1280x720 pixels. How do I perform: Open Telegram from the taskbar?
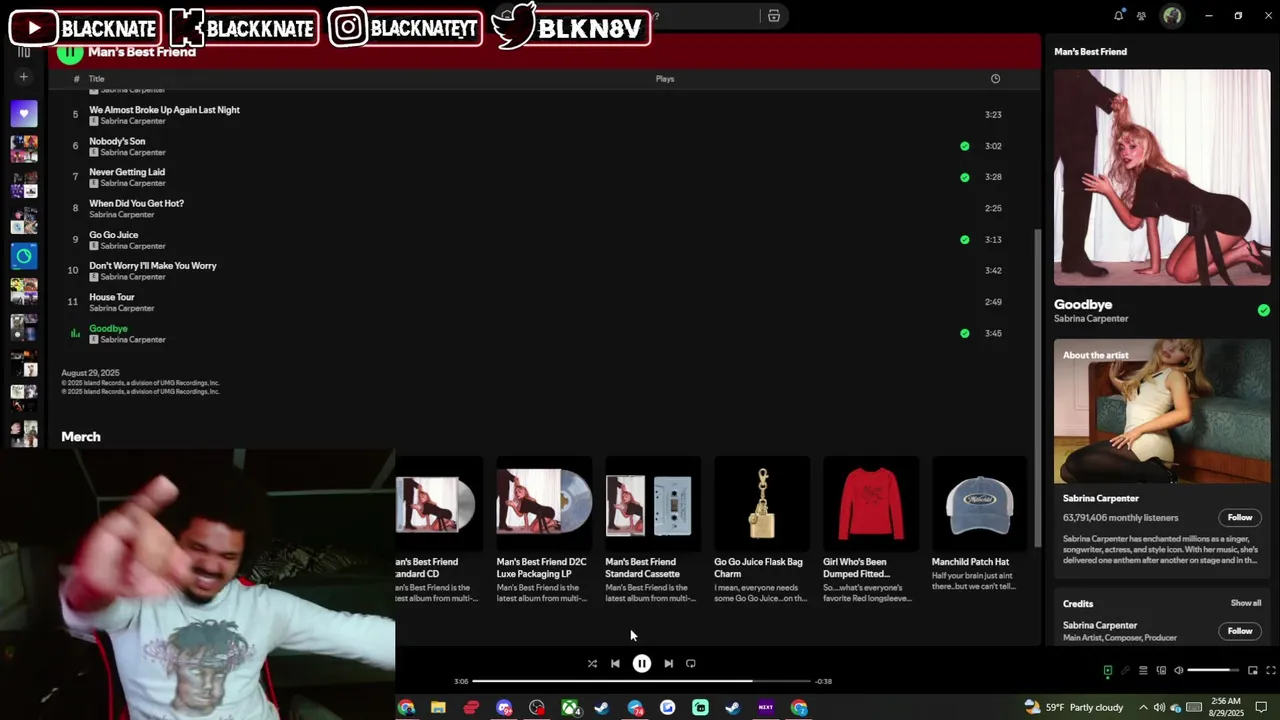pyautogui.click(x=635, y=708)
